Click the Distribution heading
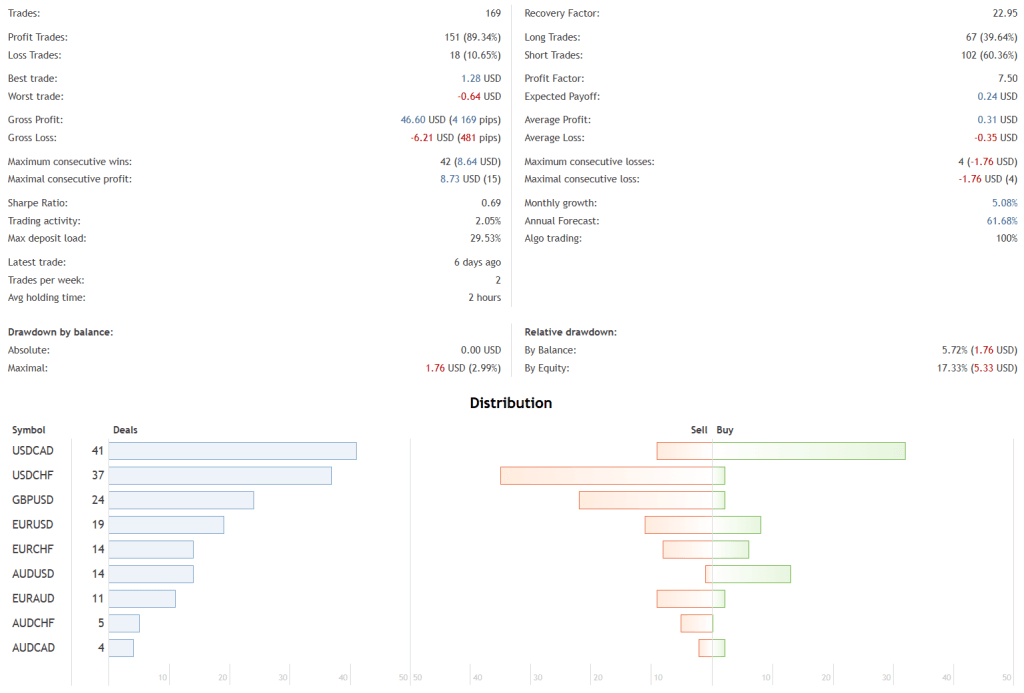 coord(511,404)
